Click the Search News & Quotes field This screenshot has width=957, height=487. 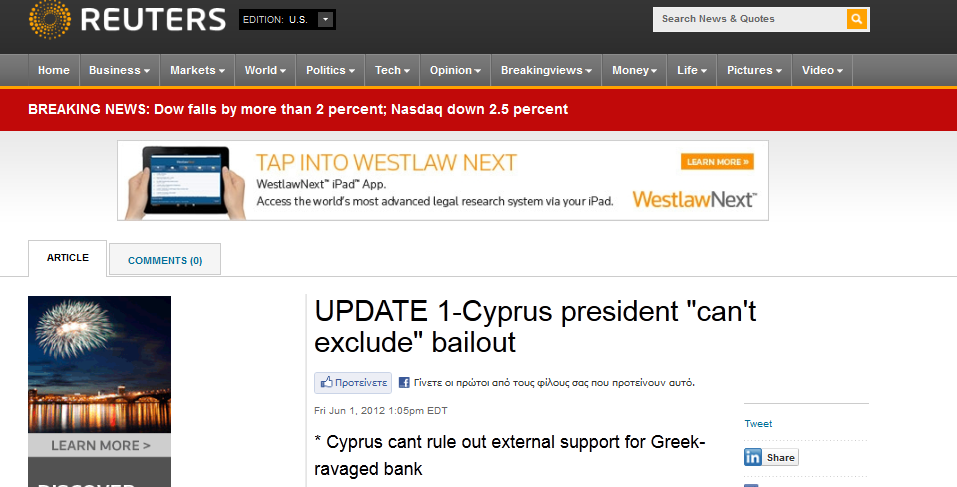[750, 19]
